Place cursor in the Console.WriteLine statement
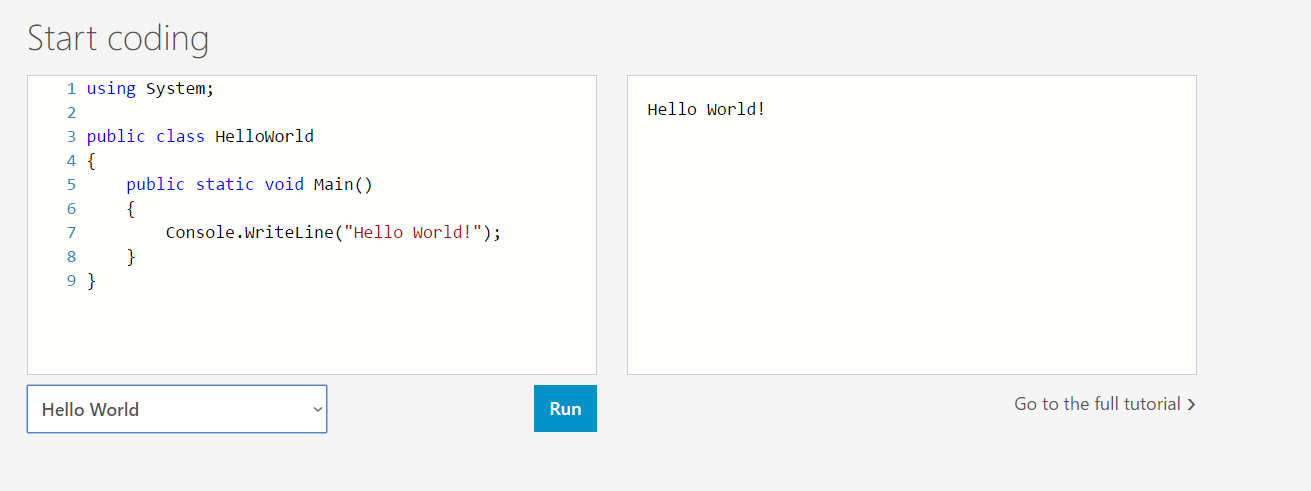 pyautogui.click(x=333, y=232)
